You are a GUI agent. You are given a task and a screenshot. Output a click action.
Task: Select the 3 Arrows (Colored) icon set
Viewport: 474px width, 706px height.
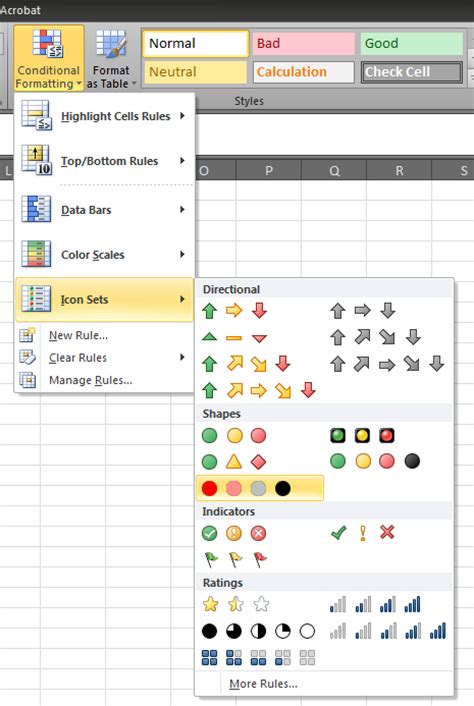coord(235,311)
